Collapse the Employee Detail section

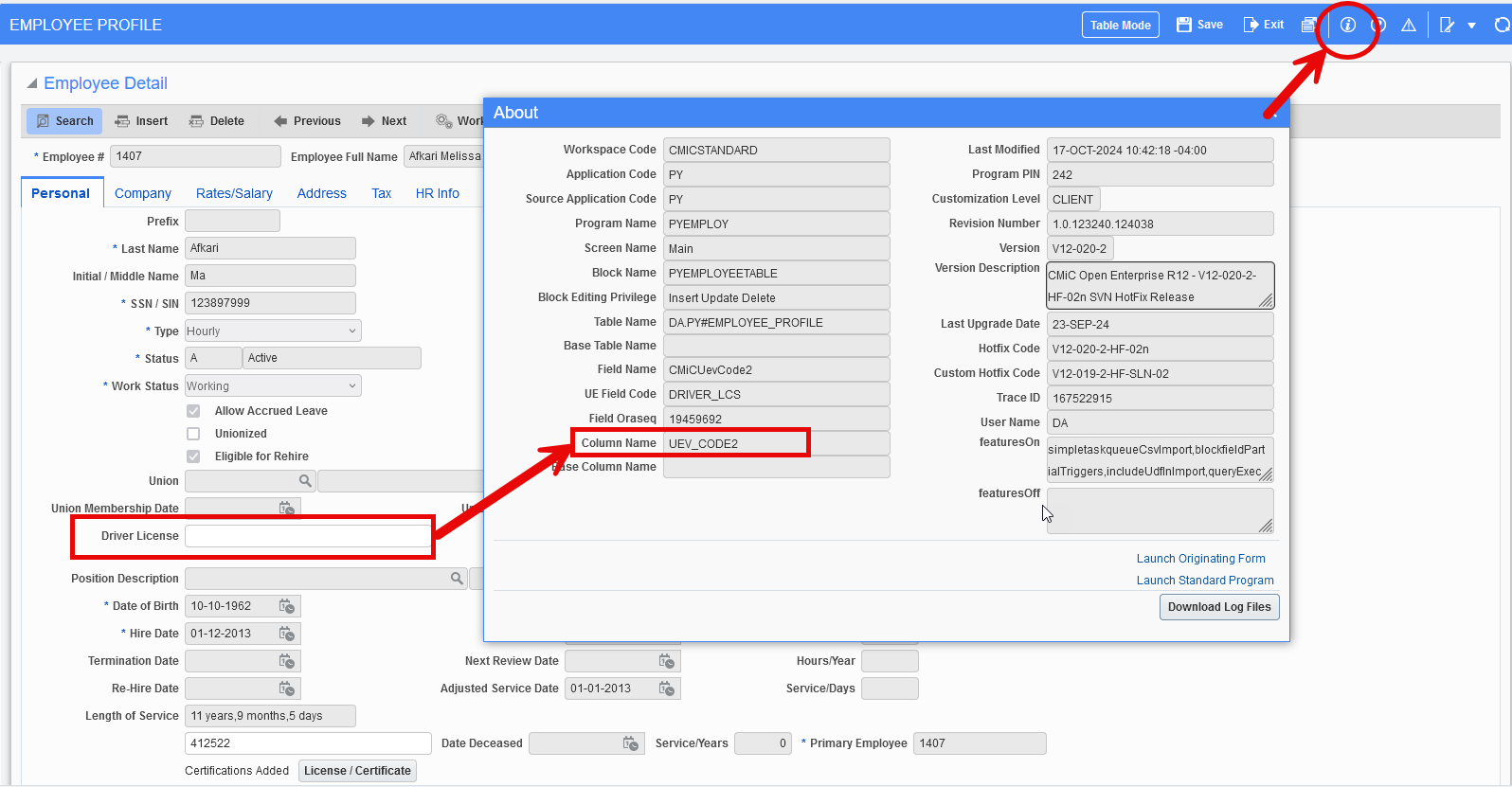coord(32,83)
